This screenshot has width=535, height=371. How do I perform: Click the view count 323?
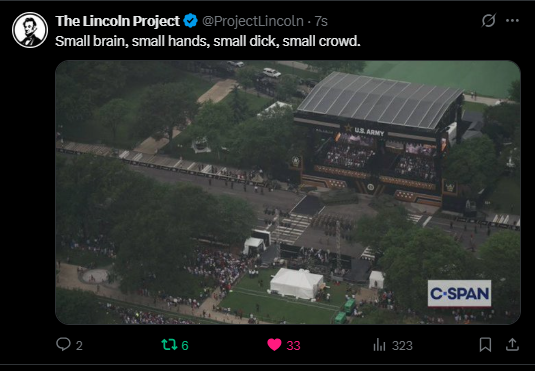click(x=402, y=346)
